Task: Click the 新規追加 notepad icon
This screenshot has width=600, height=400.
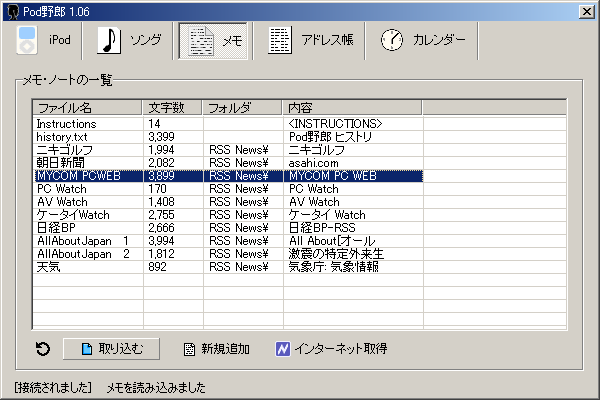Action: point(189,349)
